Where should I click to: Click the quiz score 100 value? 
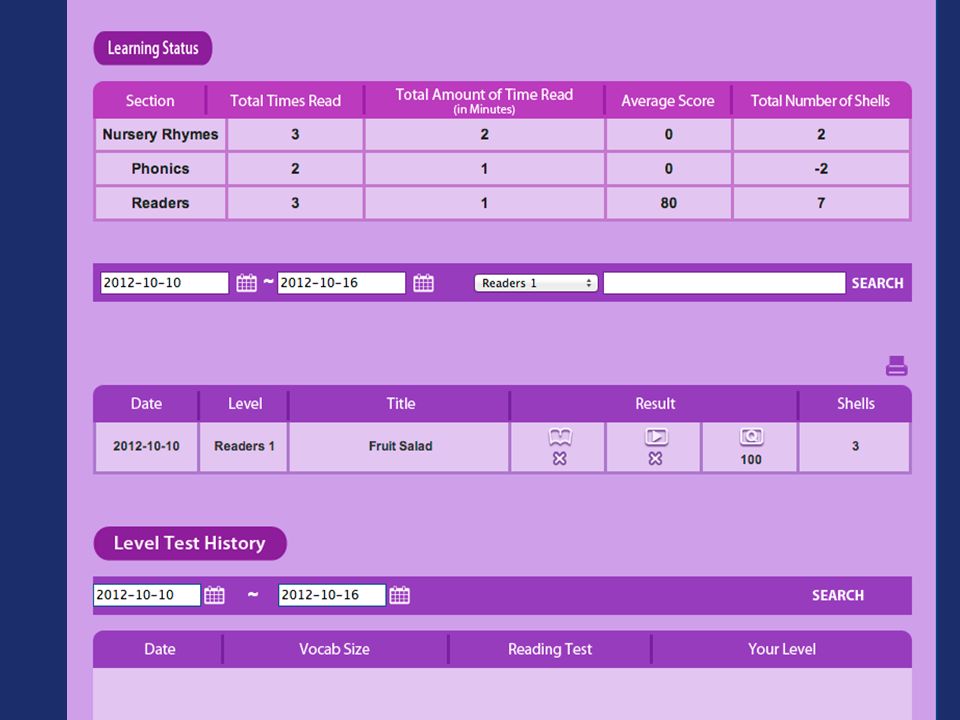[751, 460]
